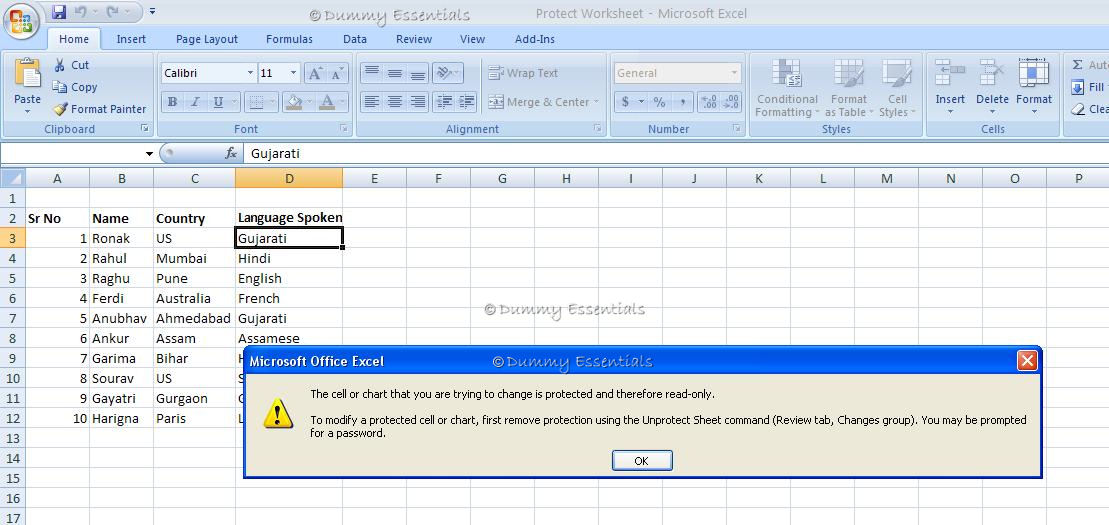Align text left in the cell

(x=372, y=102)
